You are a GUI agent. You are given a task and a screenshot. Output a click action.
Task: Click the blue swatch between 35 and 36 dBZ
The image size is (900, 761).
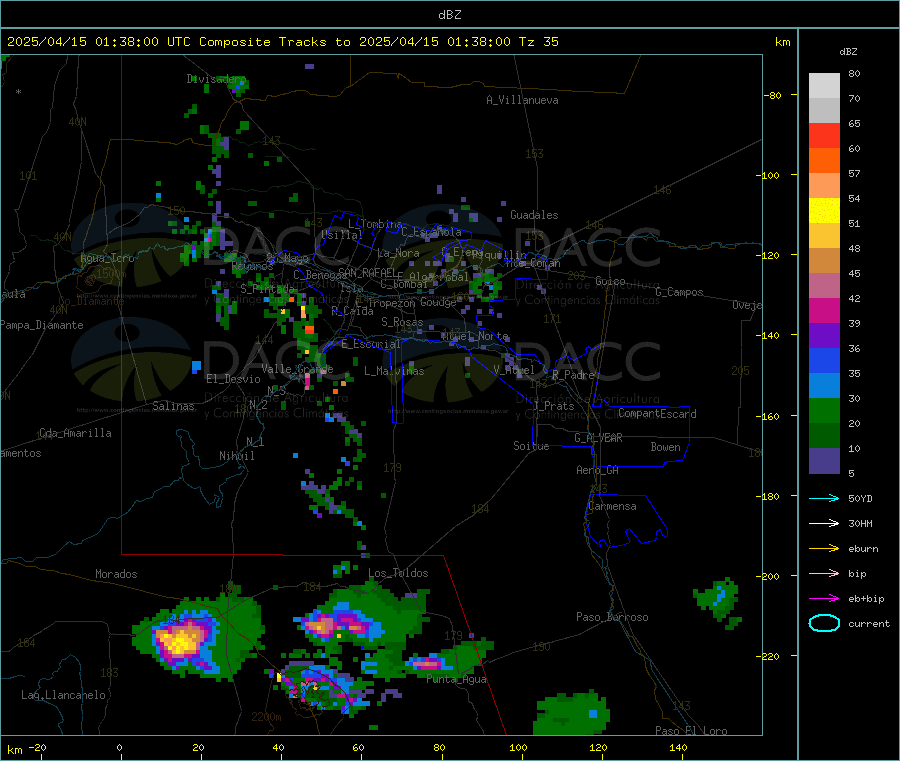(824, 360)
